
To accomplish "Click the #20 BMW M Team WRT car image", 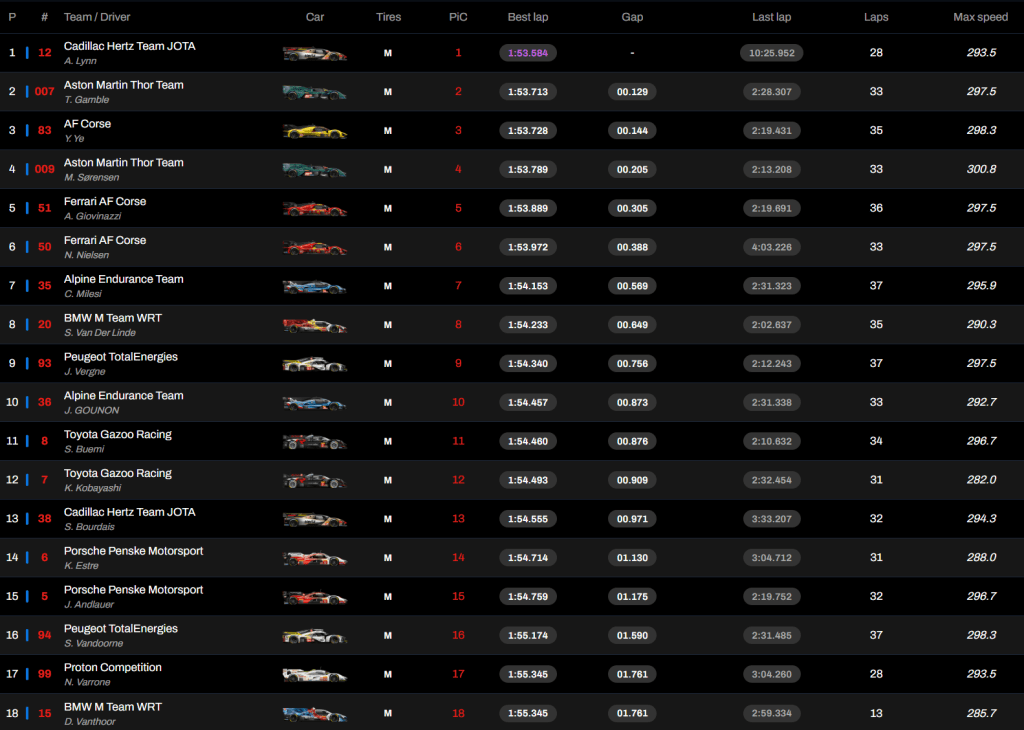I will click(314, 325).
